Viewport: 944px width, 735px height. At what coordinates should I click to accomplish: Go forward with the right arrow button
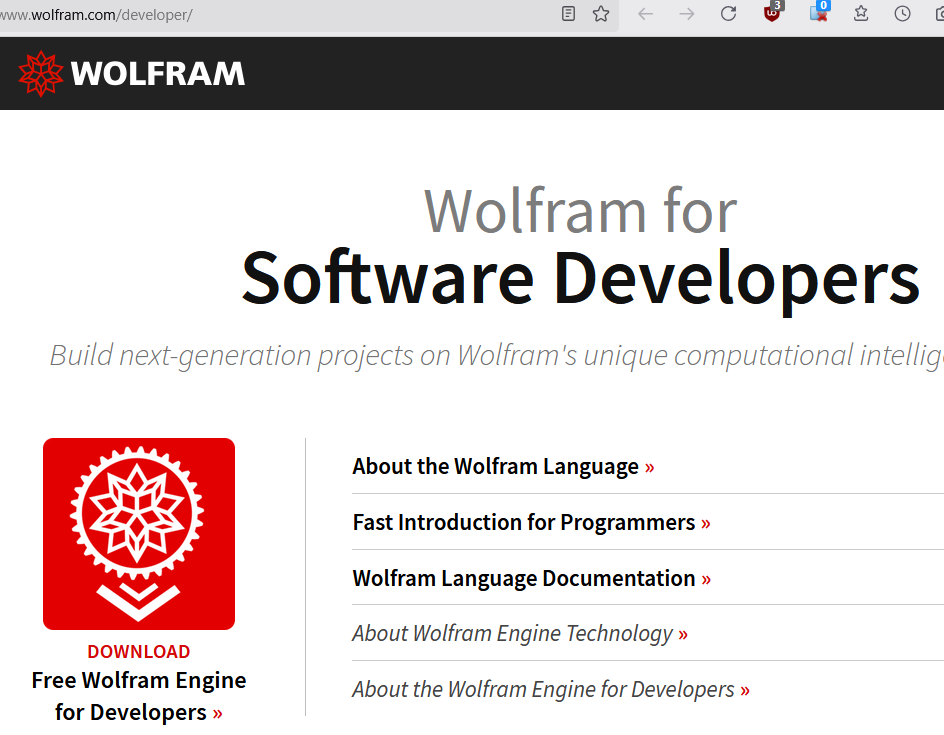tap(687, 13)
